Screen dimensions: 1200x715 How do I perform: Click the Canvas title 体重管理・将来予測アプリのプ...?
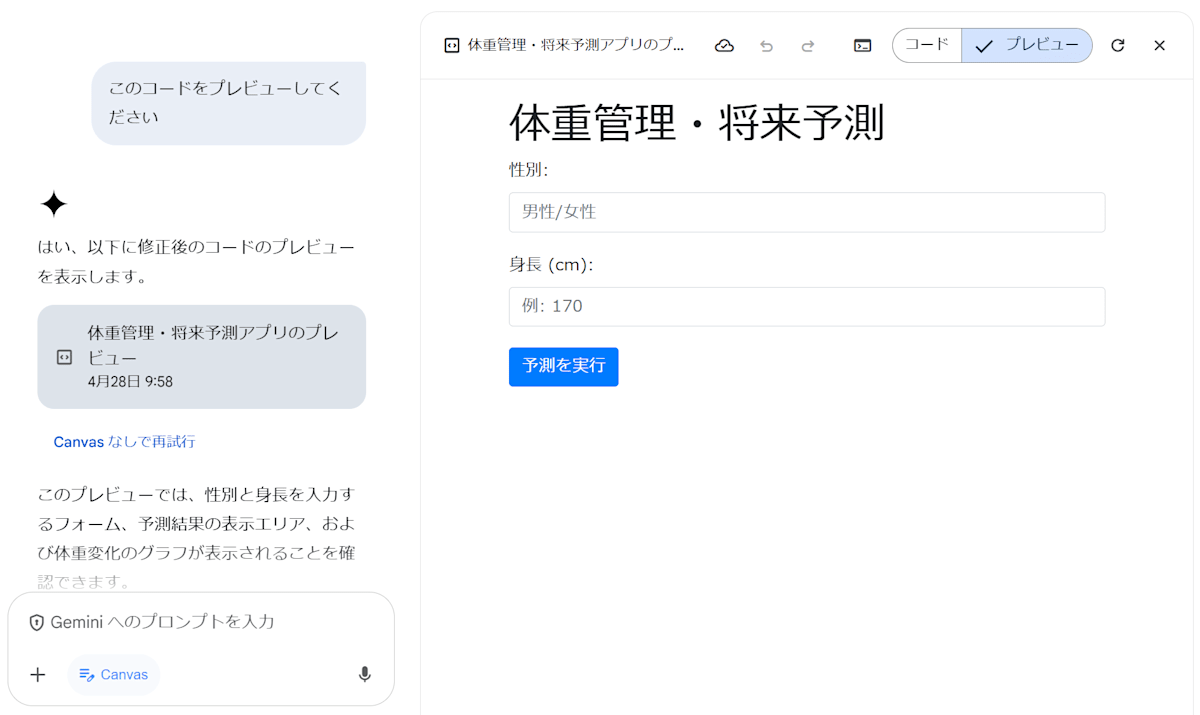coord(576,45)
